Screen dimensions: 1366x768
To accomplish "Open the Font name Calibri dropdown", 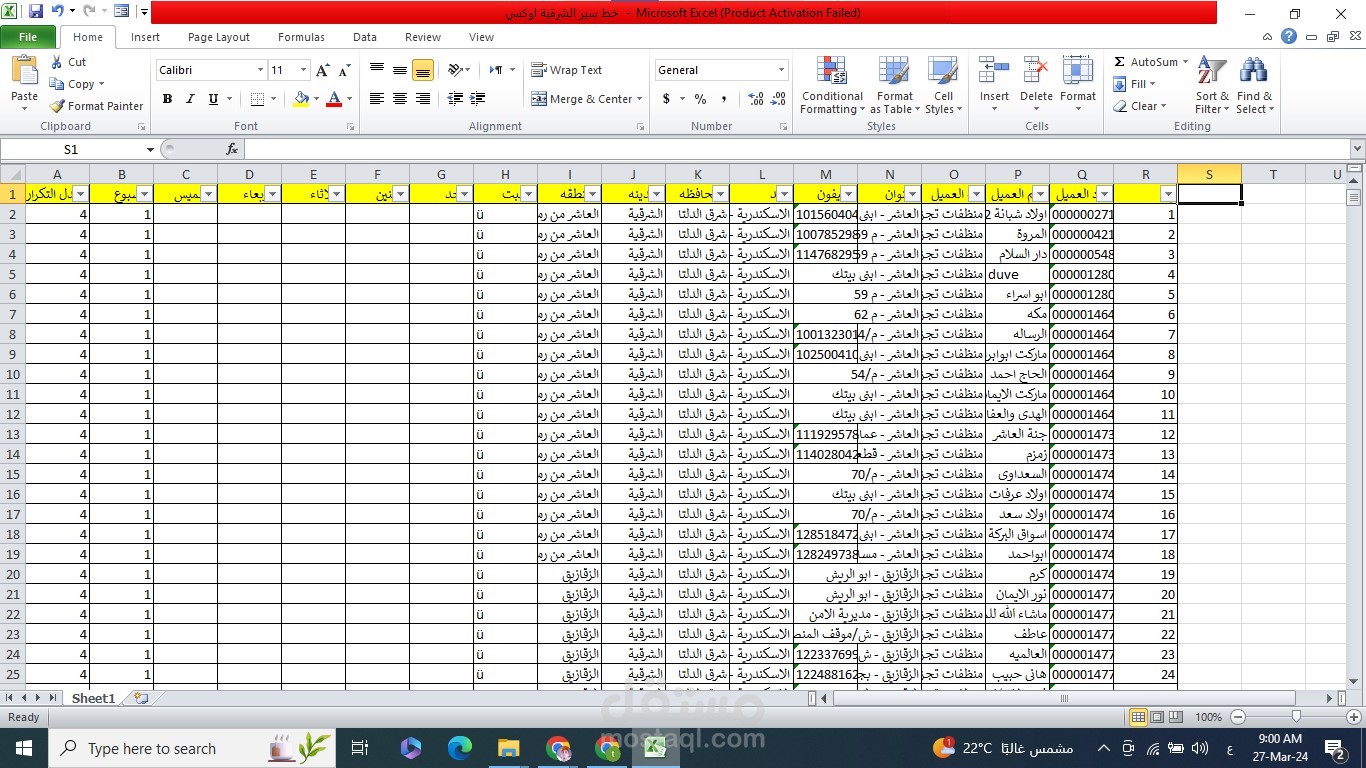I will (260, 70).
